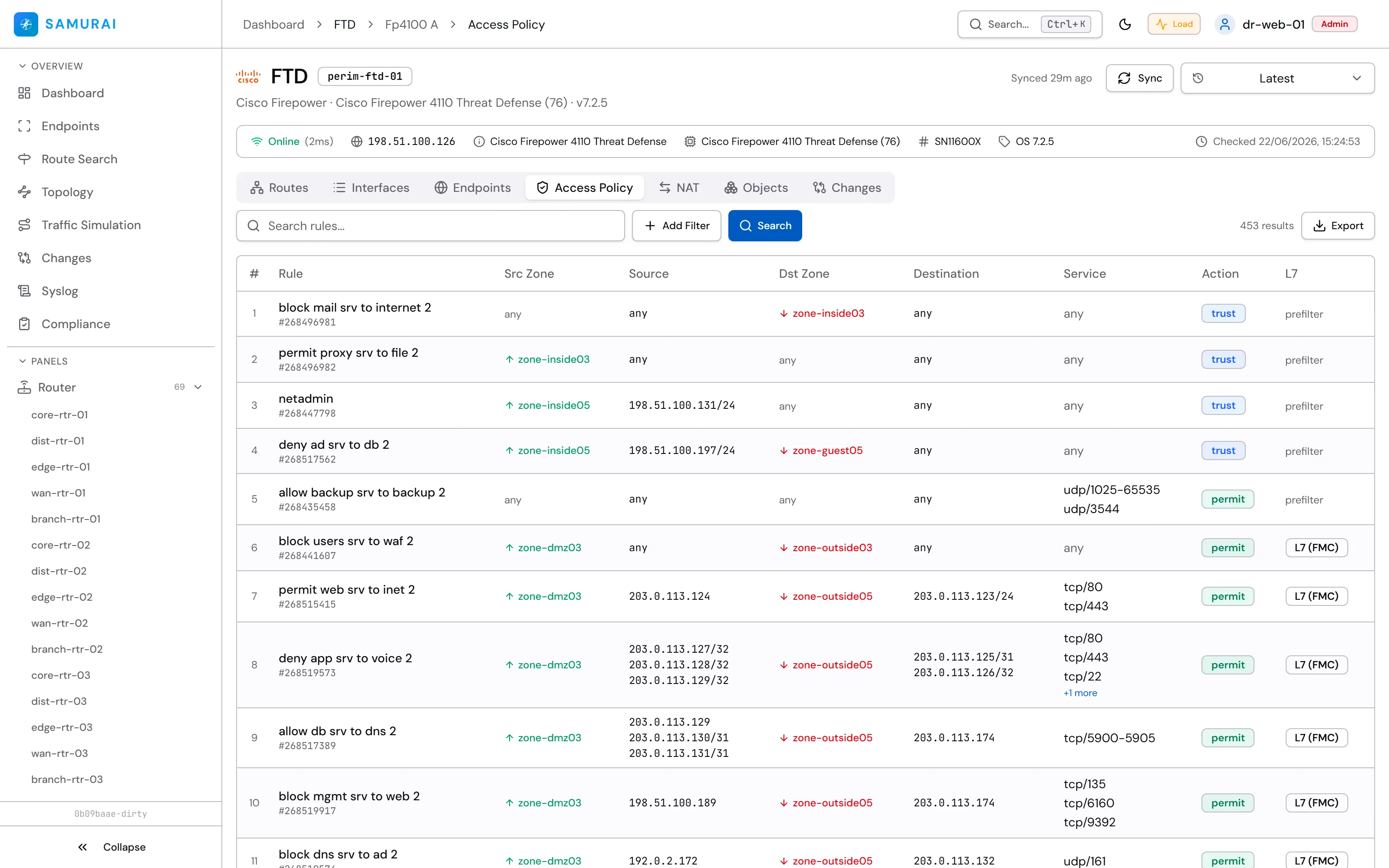The width and height of the screenshot is (1389, 868).
Task: Select the Access Policy tab
Action: coord(584,188)
